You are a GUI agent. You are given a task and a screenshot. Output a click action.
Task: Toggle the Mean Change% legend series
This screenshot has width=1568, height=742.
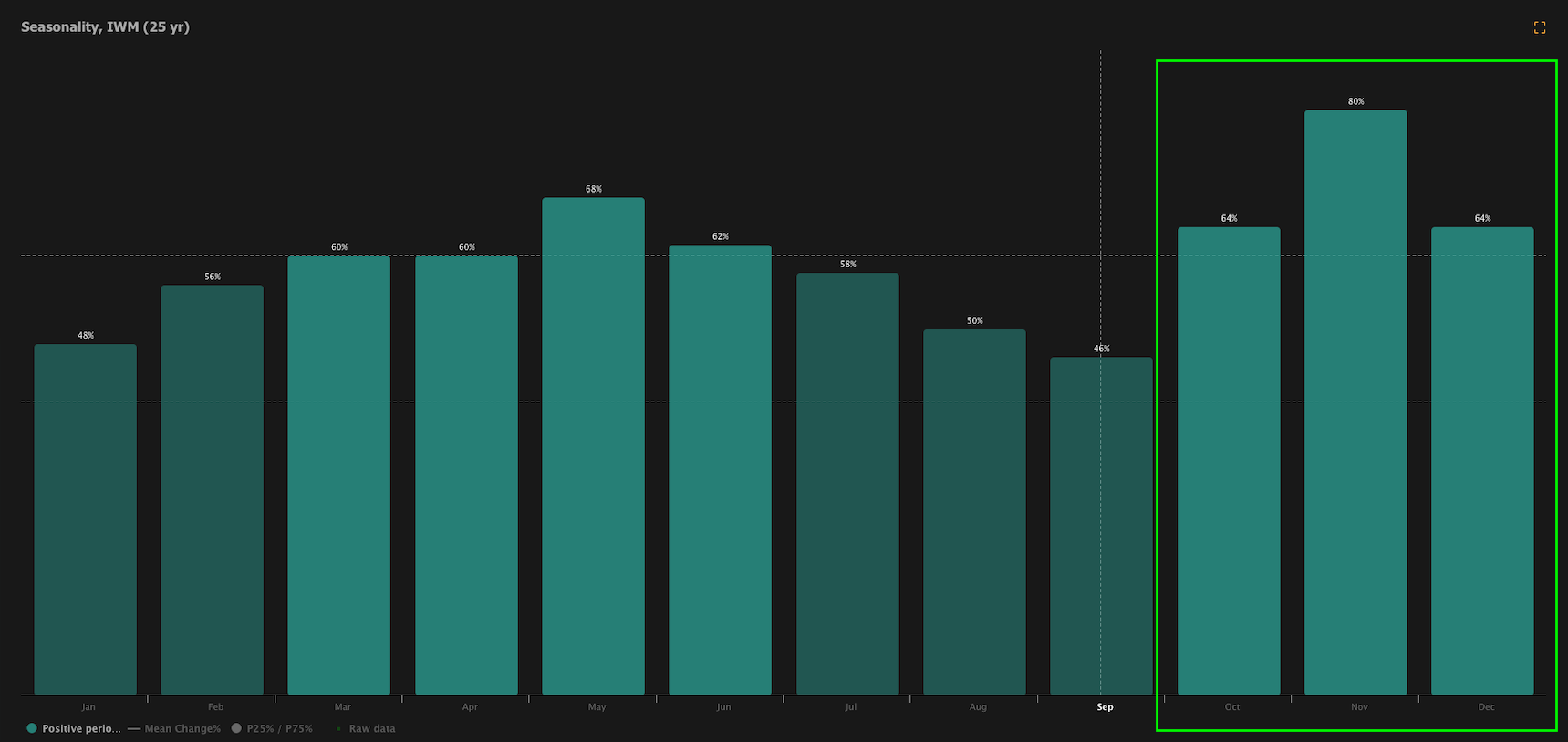point(174,728)
